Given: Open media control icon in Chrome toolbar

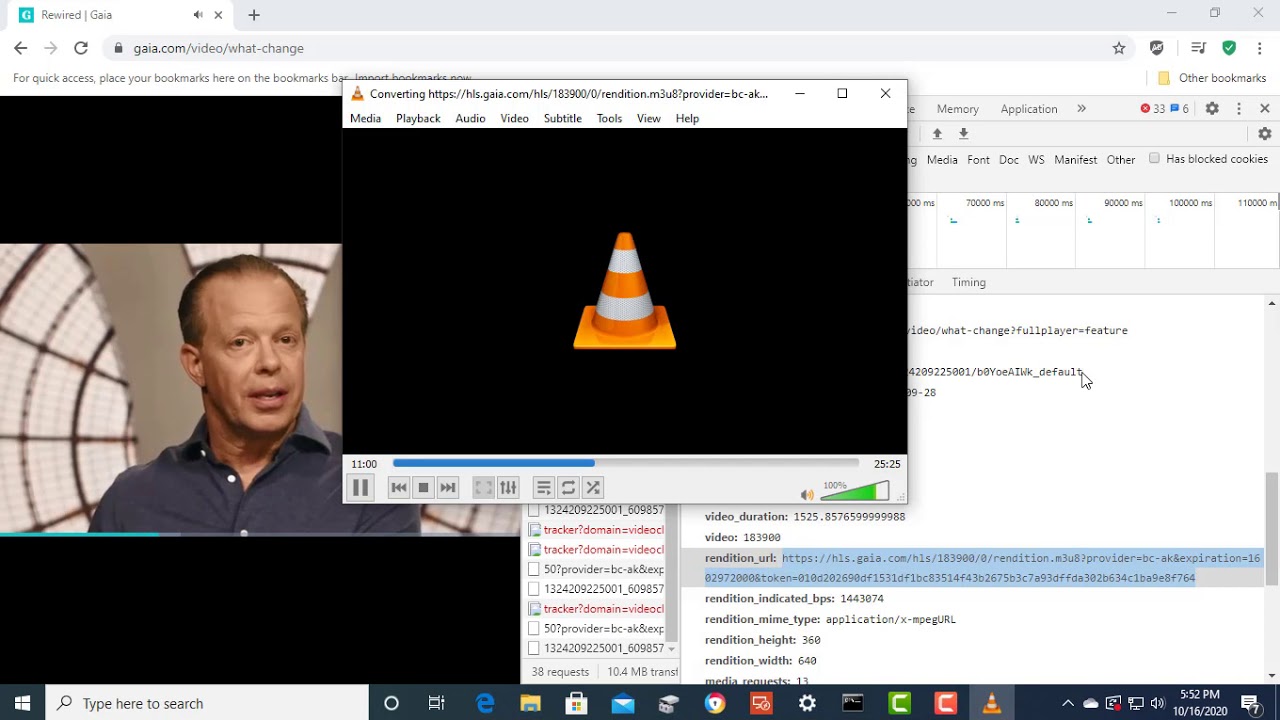Looking at the screenshot, I should pyautogui.click(x=1198, y=48).
